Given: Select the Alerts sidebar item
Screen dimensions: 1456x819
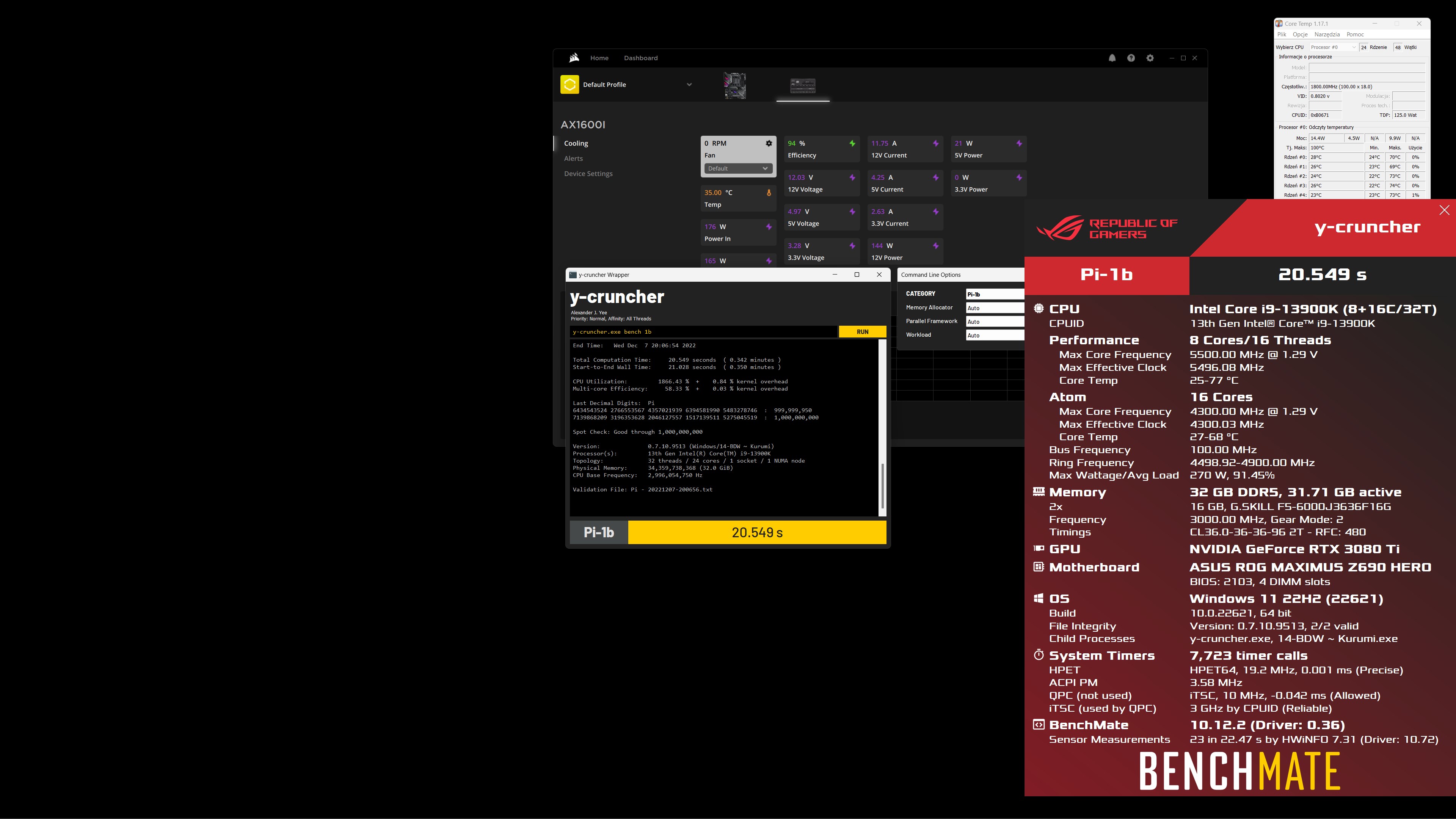Looking at the screenshot, I should [573, 159].
